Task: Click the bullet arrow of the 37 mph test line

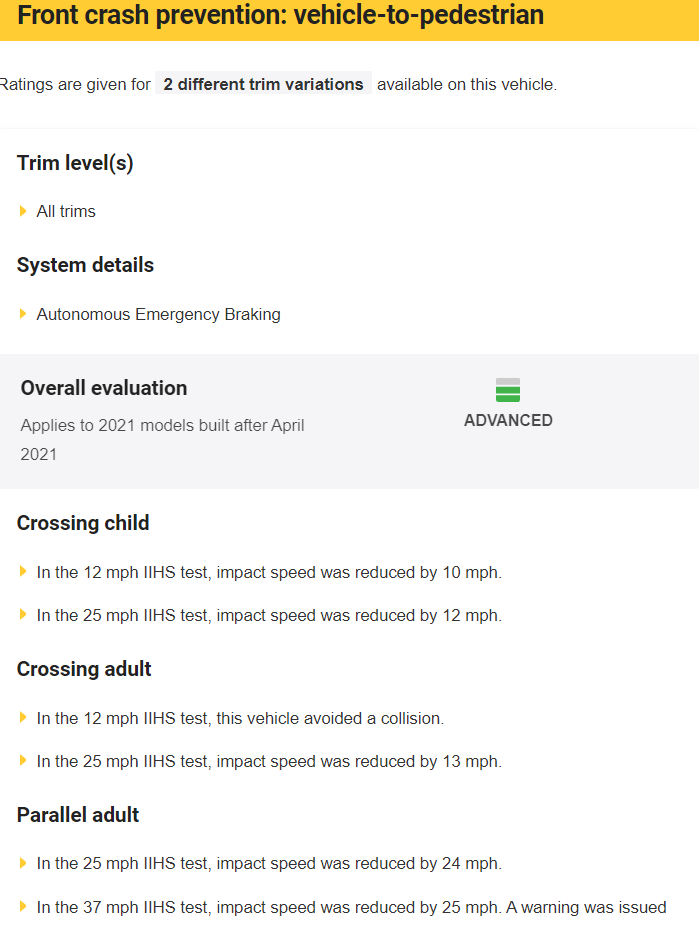Action: 23,906
